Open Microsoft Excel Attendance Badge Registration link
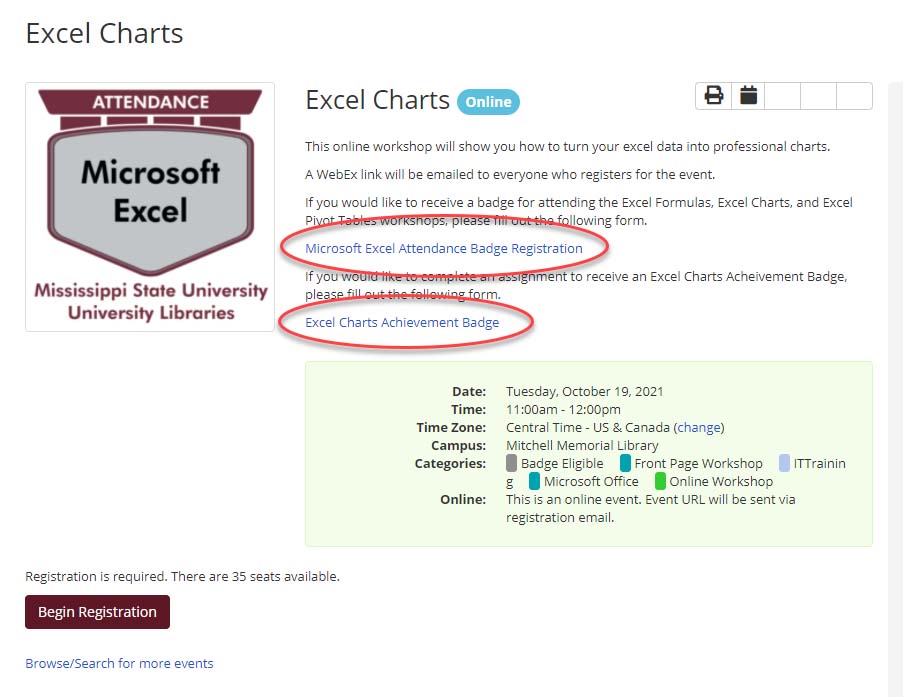Screen dimensions: 903x697 click(x=443, y=248)
